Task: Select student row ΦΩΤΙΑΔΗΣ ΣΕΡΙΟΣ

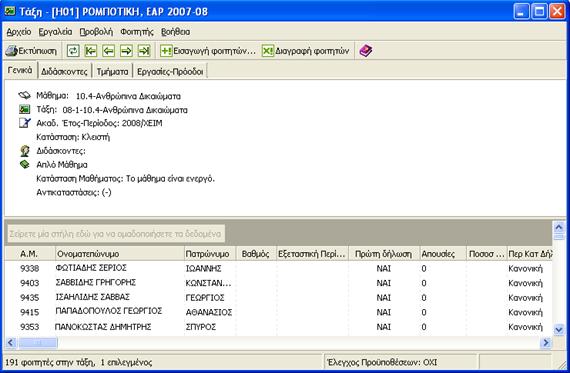Action: pos(278,268)
